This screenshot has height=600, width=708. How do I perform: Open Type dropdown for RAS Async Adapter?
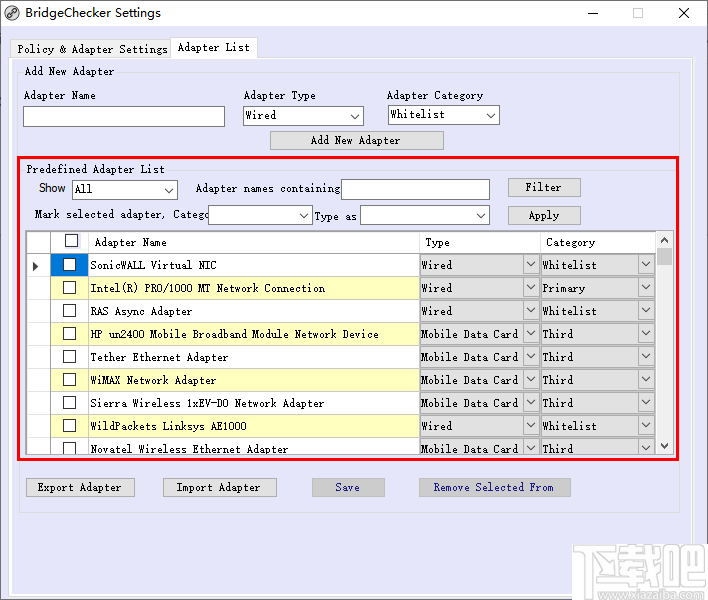531,311
